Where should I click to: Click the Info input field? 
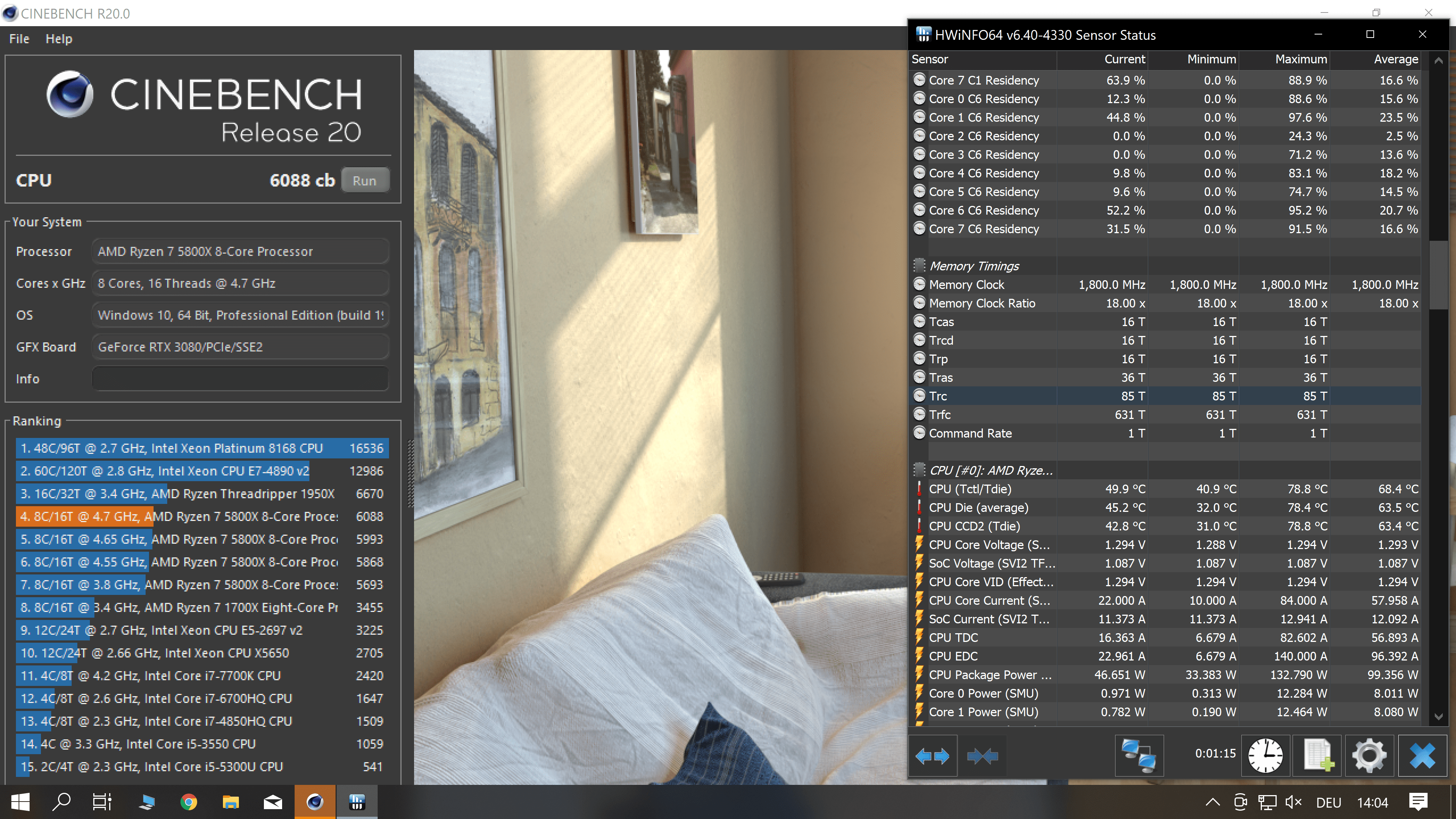click(x=240, y=379)
